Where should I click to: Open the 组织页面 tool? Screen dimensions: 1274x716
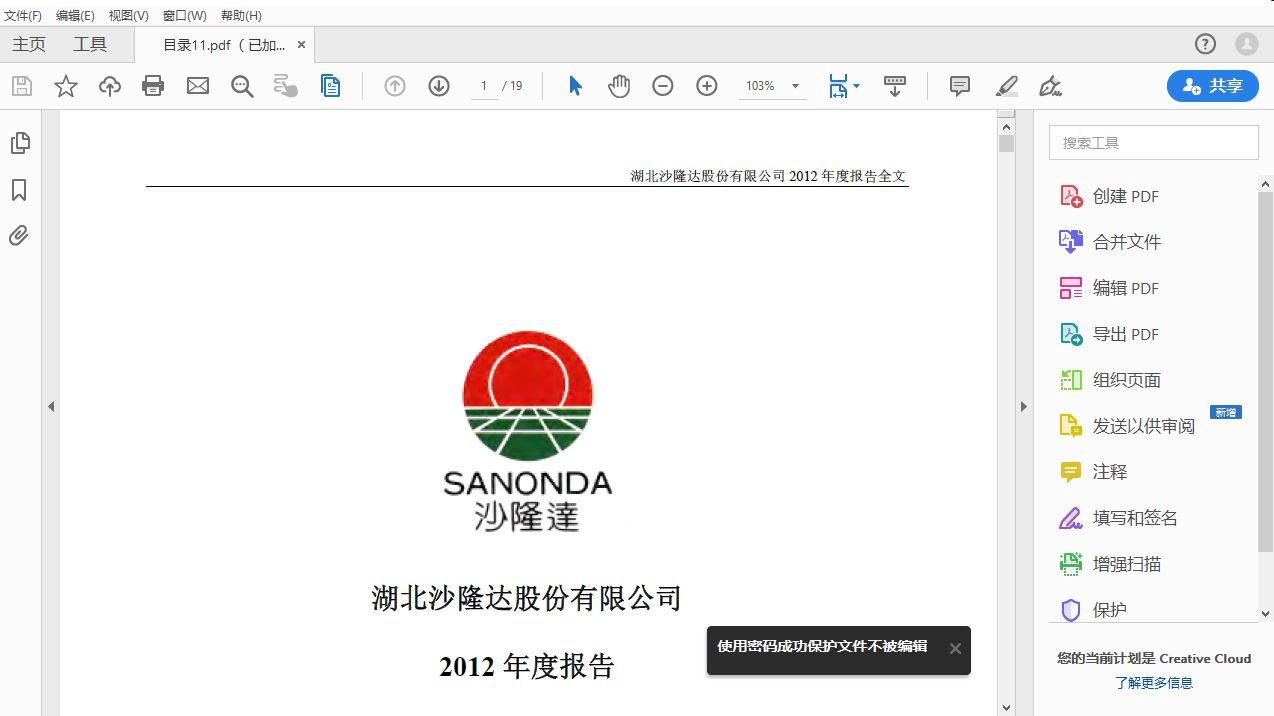point(1110,380)
